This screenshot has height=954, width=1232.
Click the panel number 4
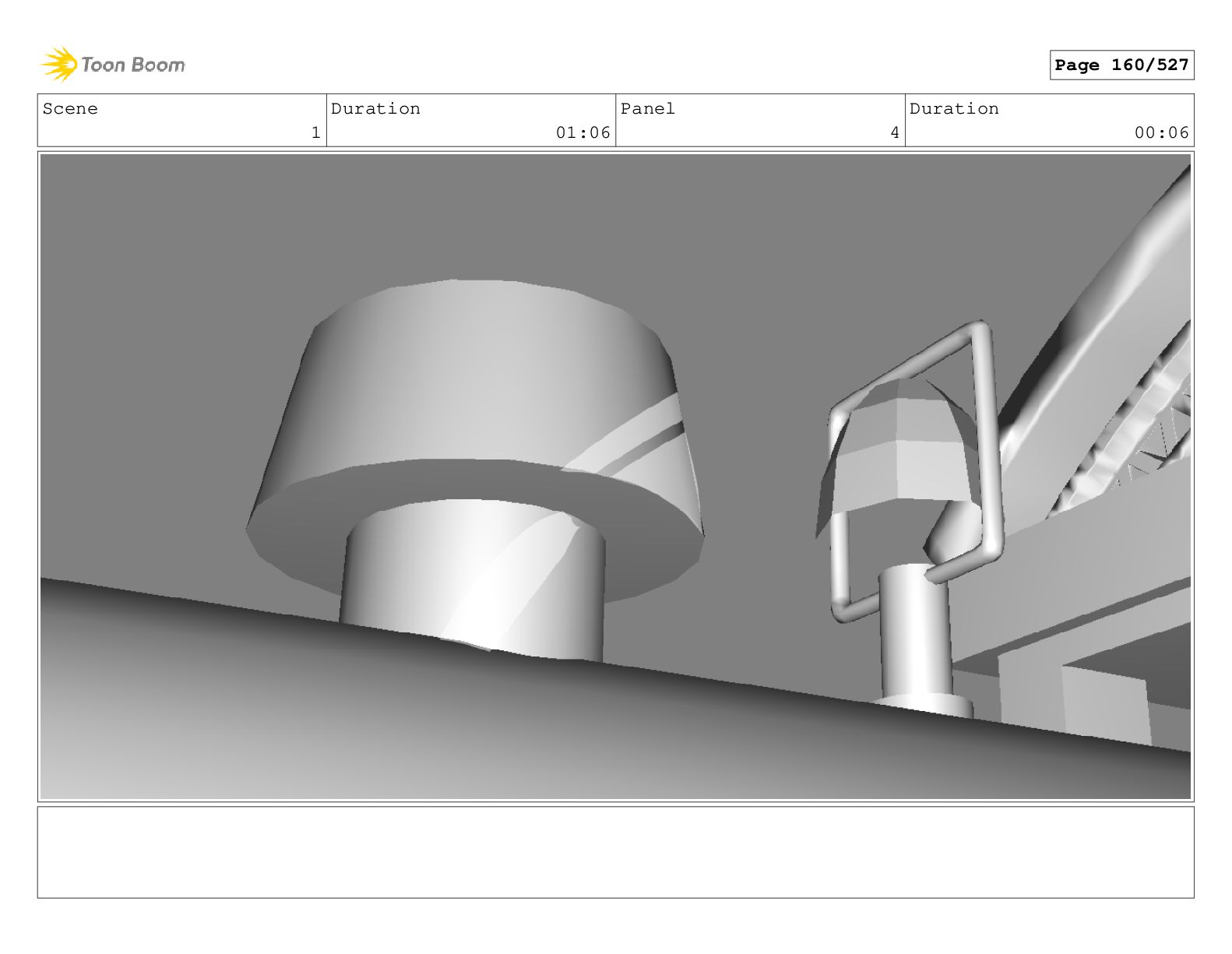(895, 133)
